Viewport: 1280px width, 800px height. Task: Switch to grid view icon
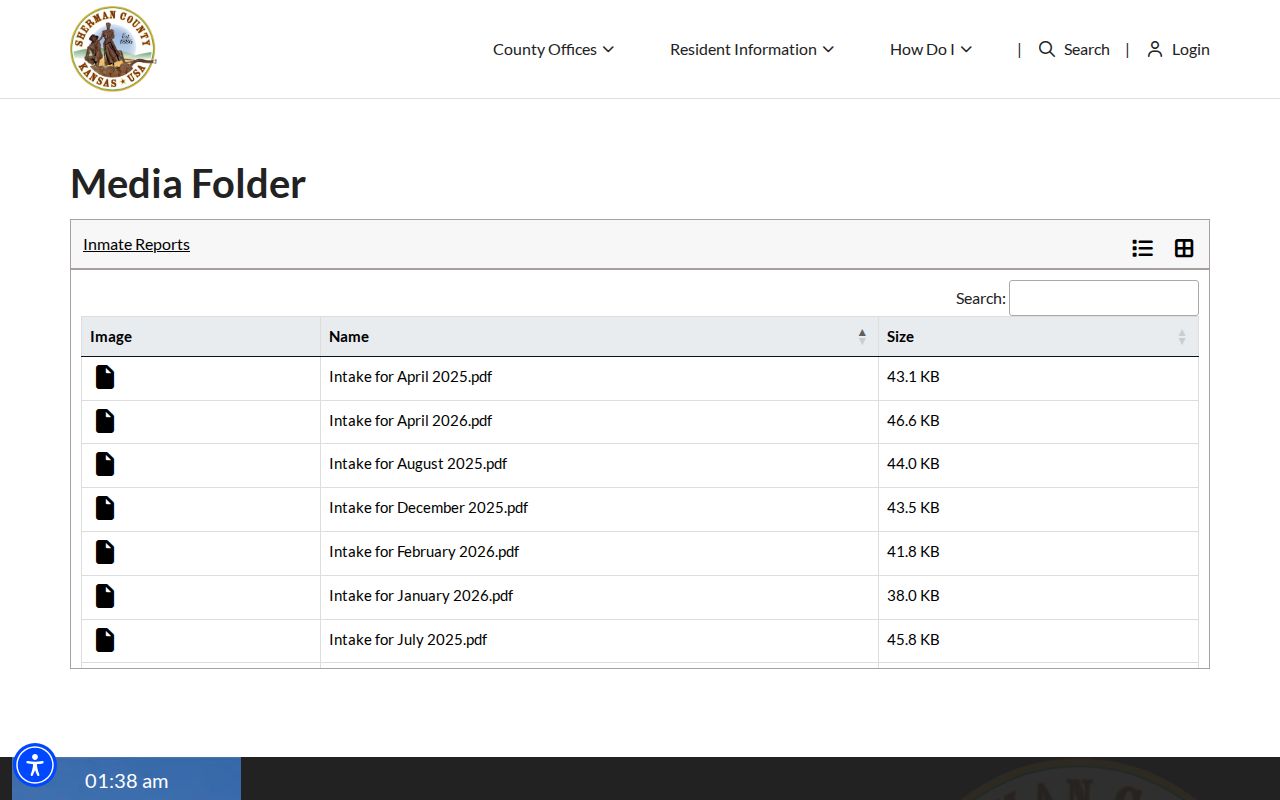tap(1184, 248)
